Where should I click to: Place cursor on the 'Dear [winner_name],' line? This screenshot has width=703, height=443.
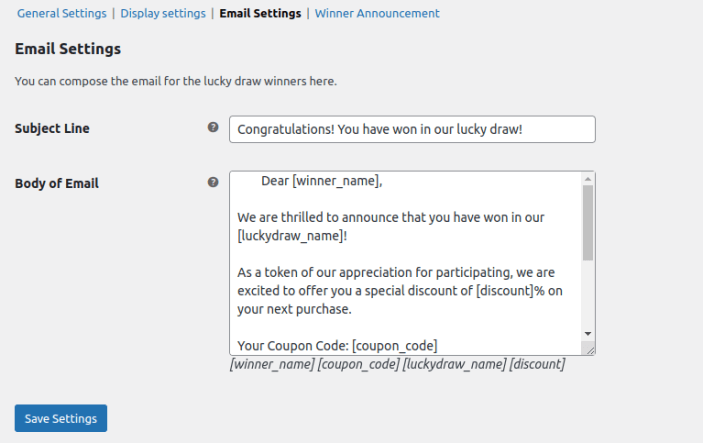(x=322, y=181)
